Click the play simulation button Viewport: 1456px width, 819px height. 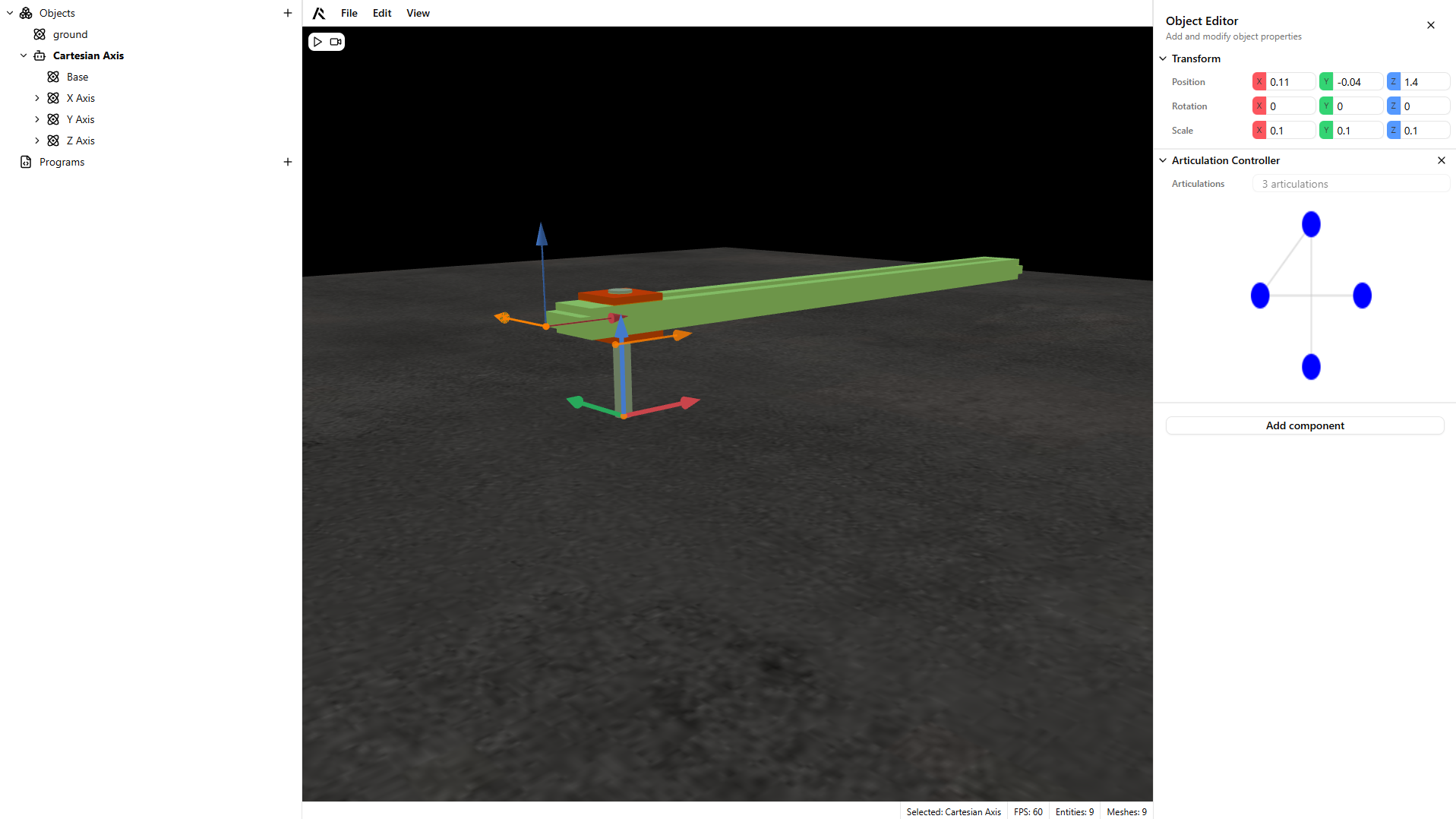pyautogui.click(x=318, y=42)
